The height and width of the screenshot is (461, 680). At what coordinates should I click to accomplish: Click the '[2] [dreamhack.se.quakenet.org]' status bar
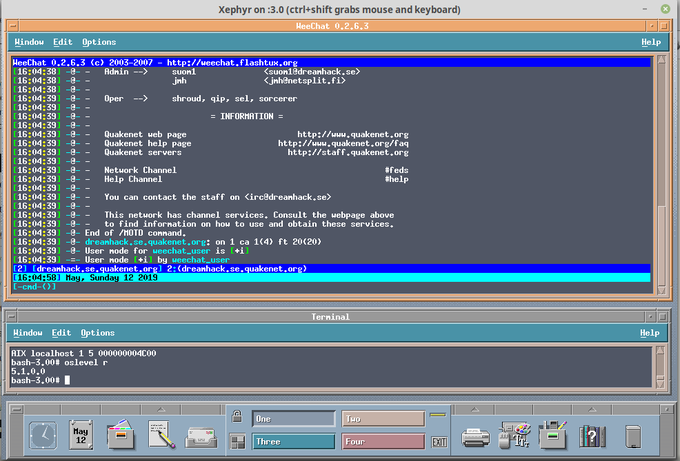[x=331, y=269]
